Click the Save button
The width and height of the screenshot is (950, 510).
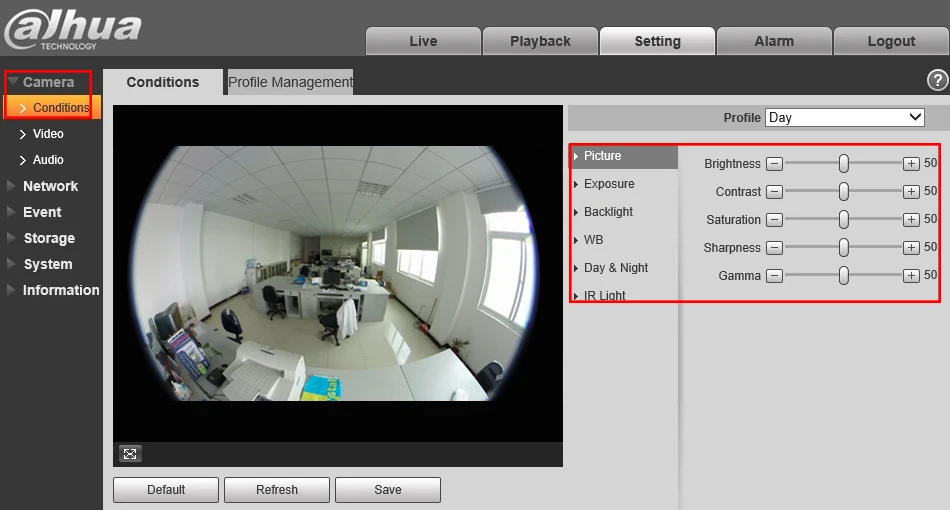click(x=388, y=489)
